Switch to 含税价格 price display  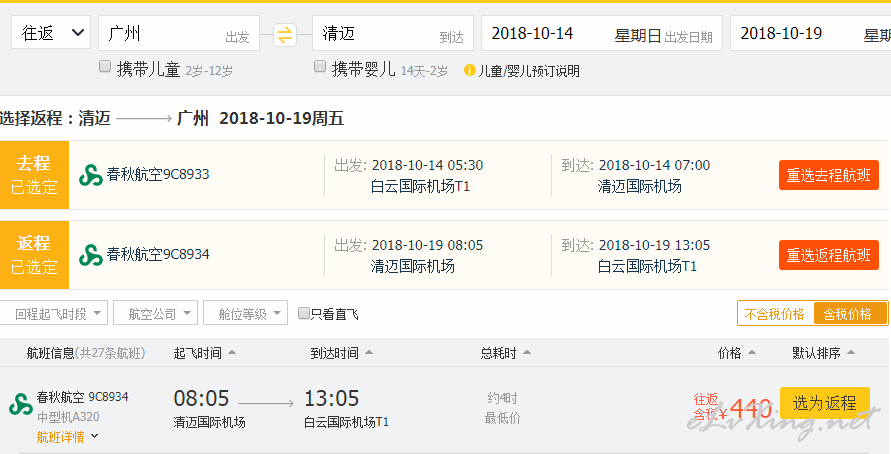pos(850,314)
